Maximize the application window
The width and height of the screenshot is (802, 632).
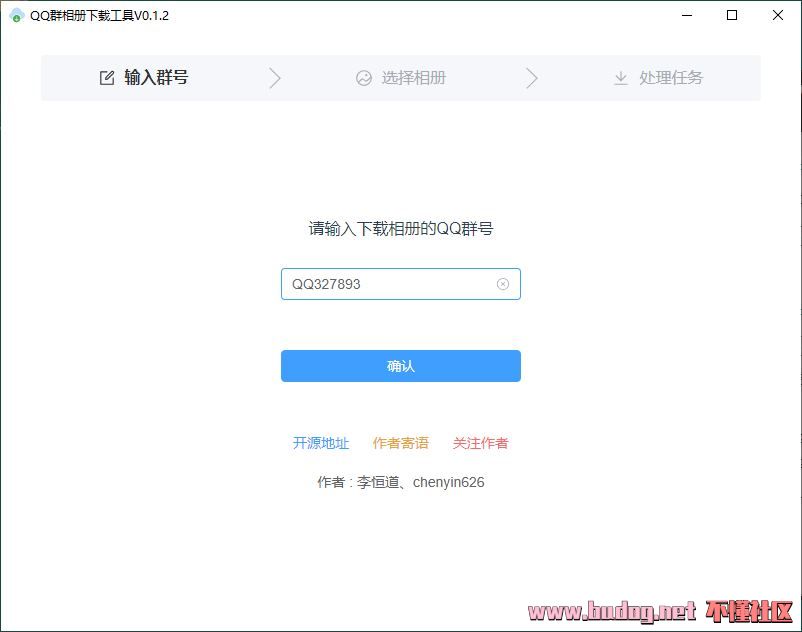[732, 15]
